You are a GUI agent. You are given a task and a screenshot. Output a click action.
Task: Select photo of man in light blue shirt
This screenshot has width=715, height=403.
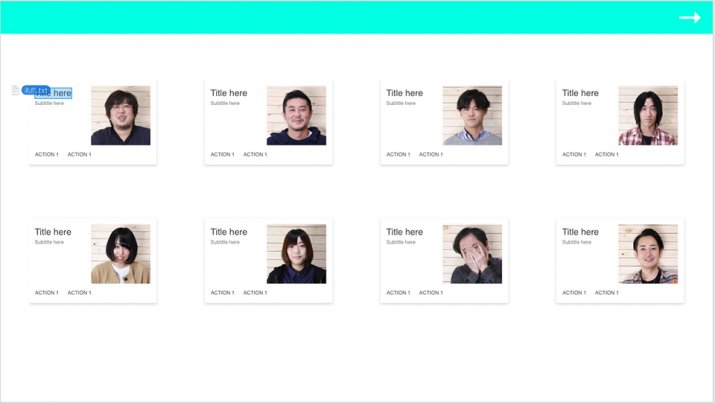click(x=472, y=115)
